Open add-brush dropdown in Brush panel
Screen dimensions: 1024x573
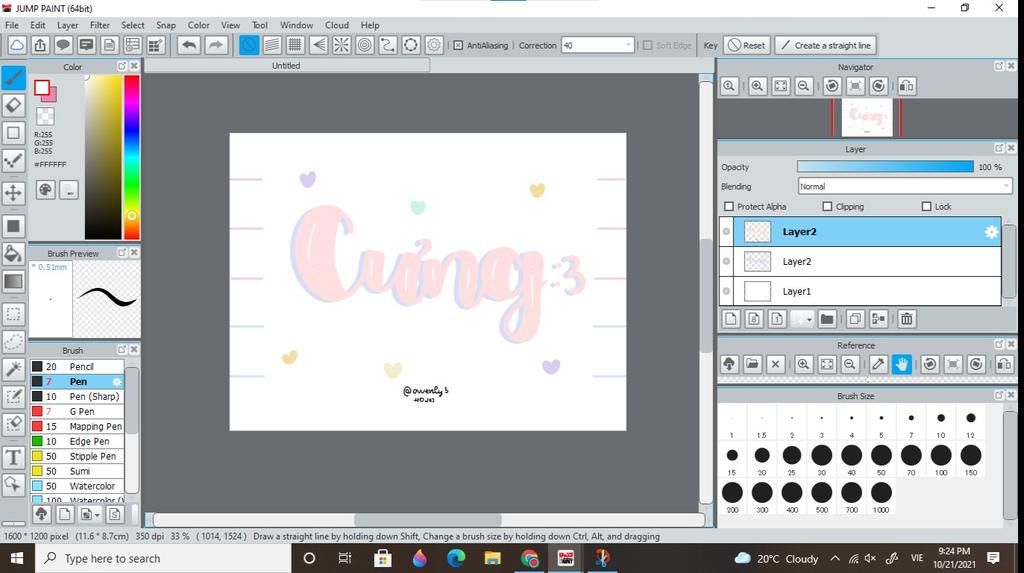click(x=97, y=515)
